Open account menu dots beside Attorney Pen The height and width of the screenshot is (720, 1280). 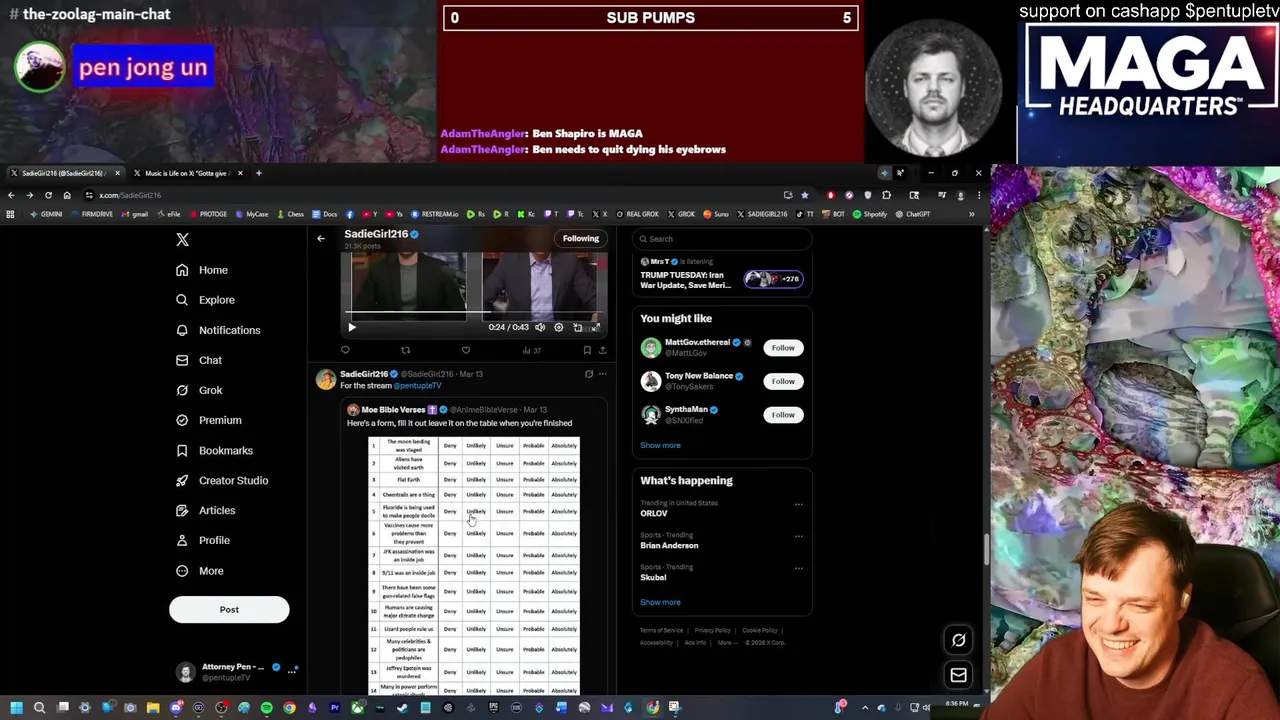292,672
